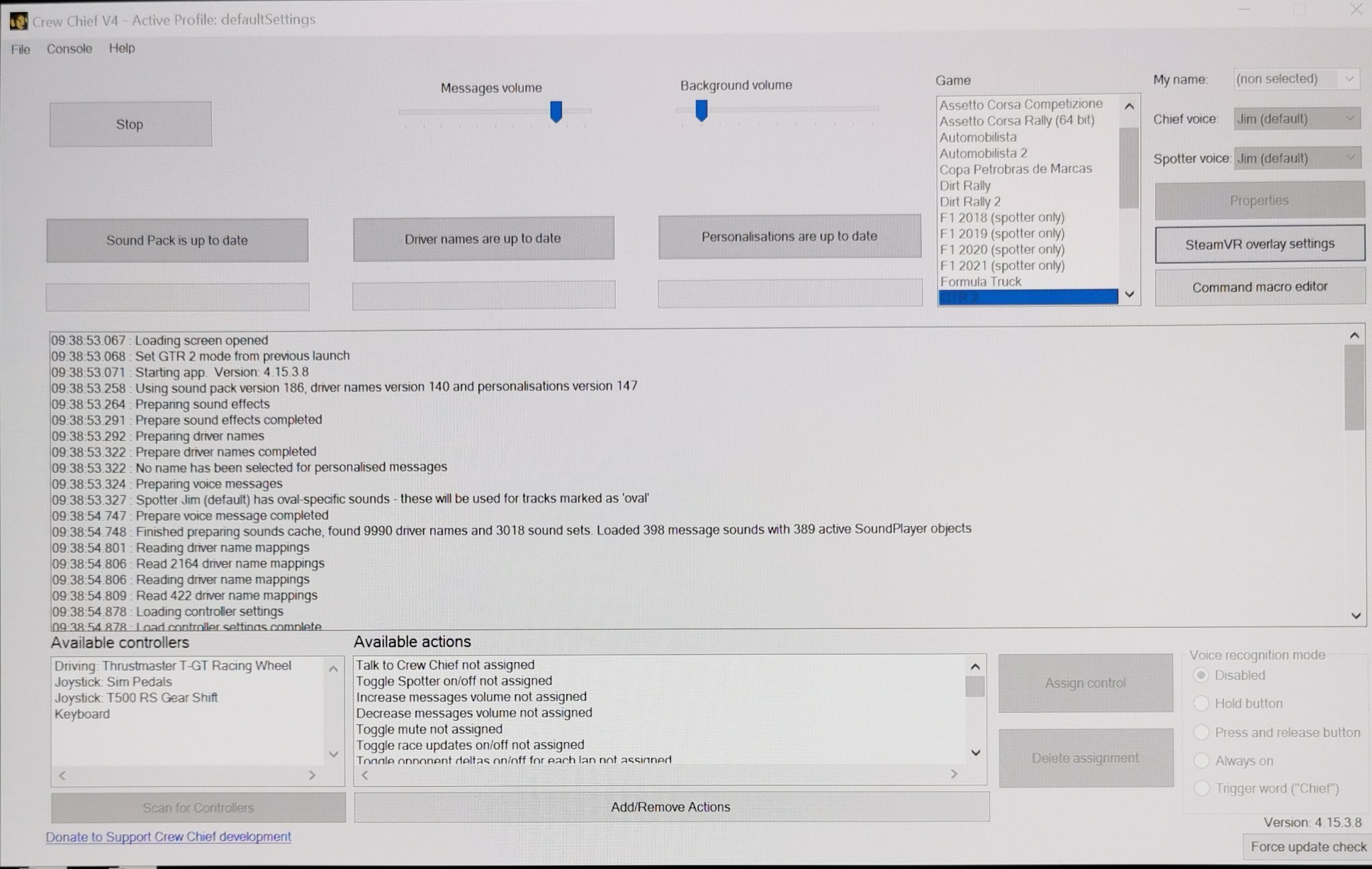Screen dimensions: 1372x869
Task: Click the Properties button
Action: pos(1259,200)
